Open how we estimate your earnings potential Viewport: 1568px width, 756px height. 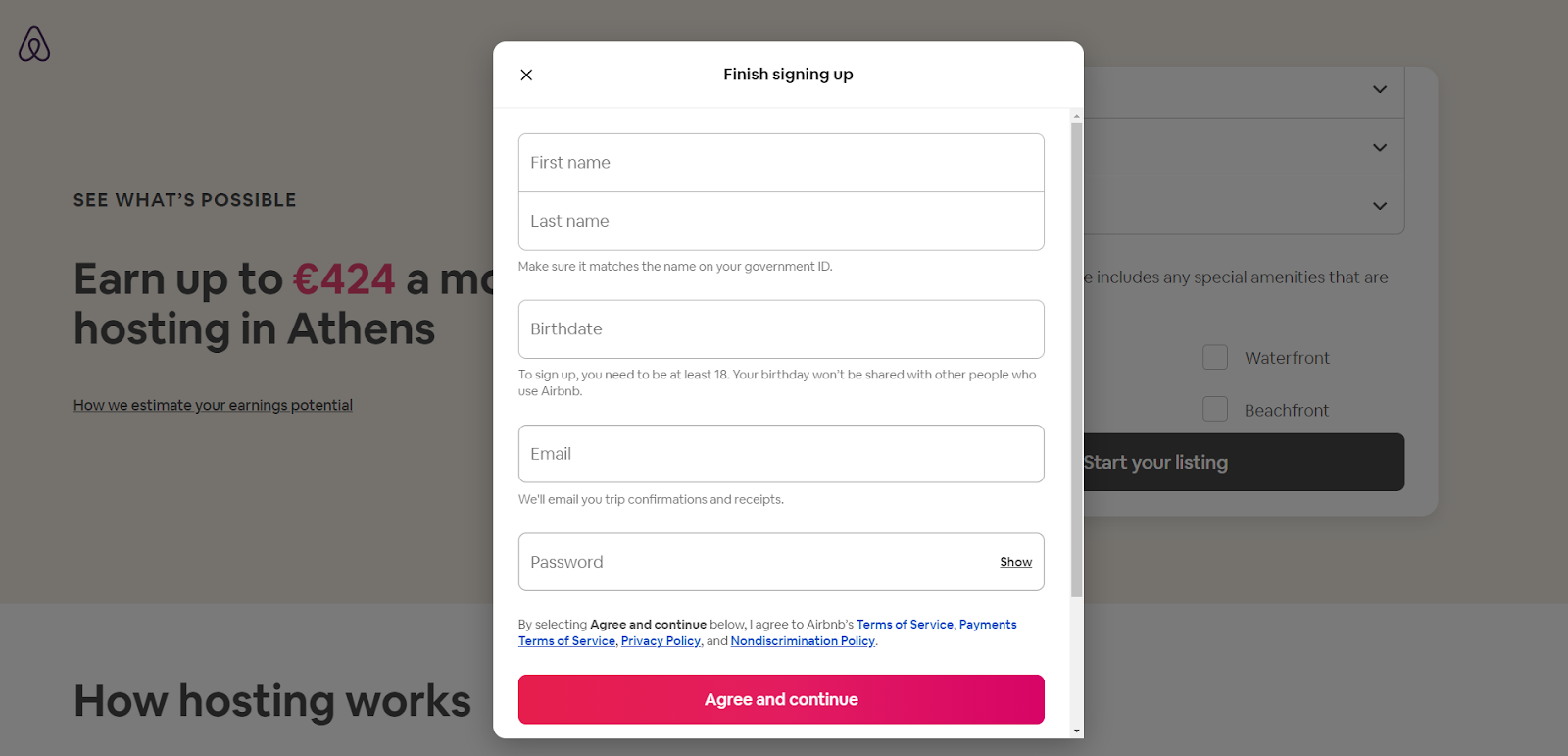(212, 404)
